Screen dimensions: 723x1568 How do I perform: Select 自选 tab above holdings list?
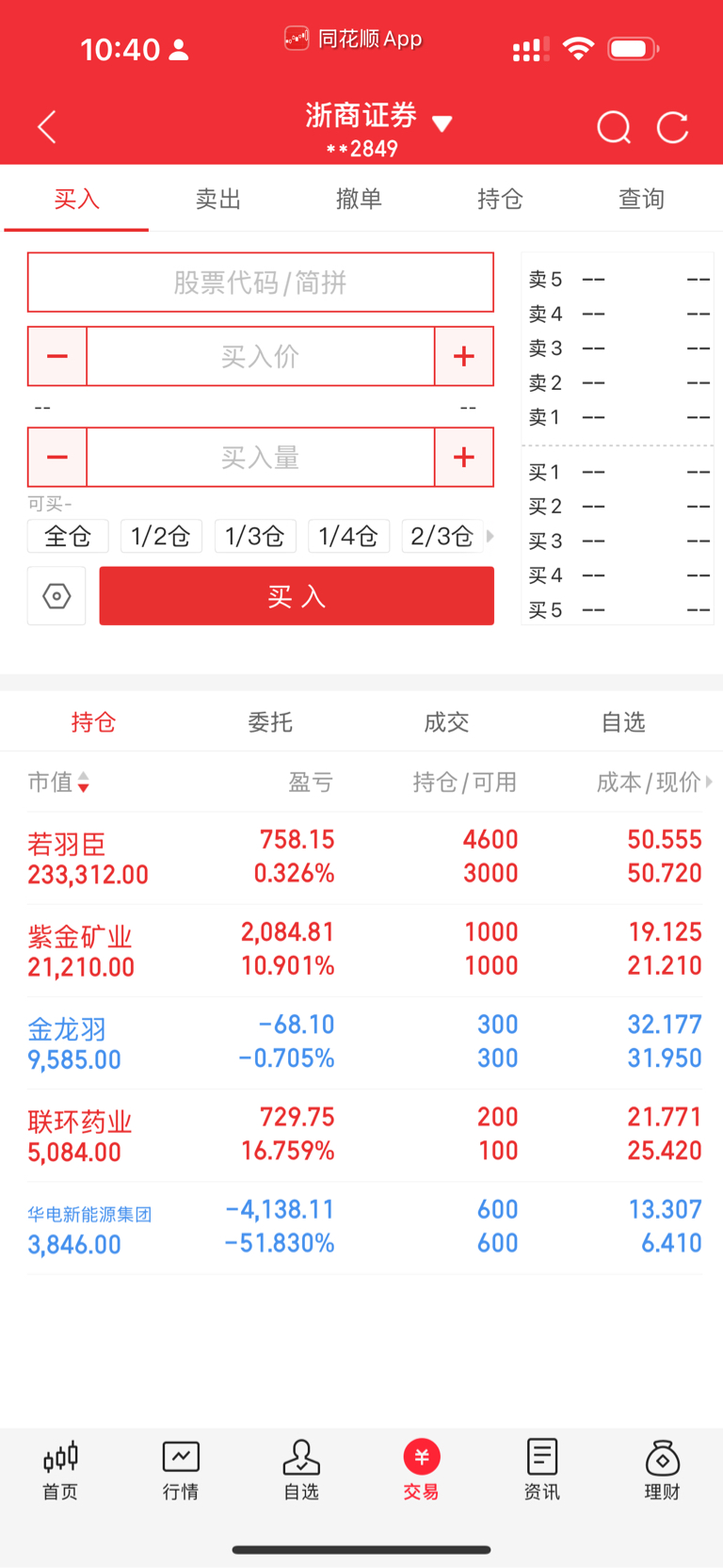coord(623,722)
